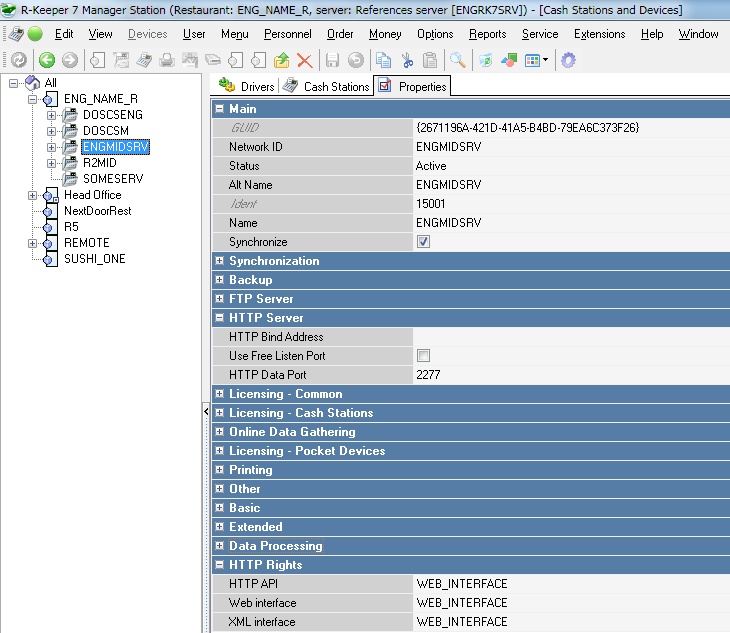
Task: Select REMOTE restaurant in tree
Action: [x=87, y=243]
